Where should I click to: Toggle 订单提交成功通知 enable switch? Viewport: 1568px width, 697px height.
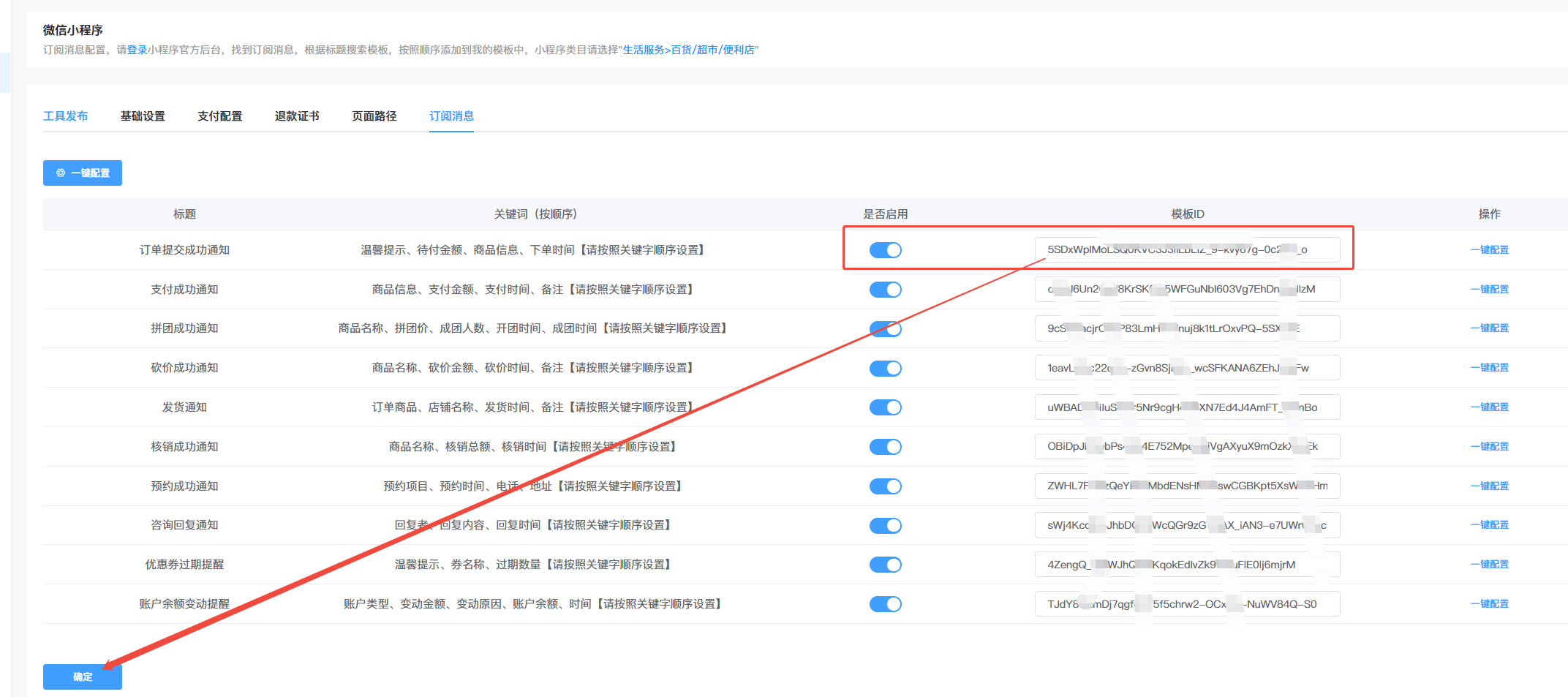point(885,250)
